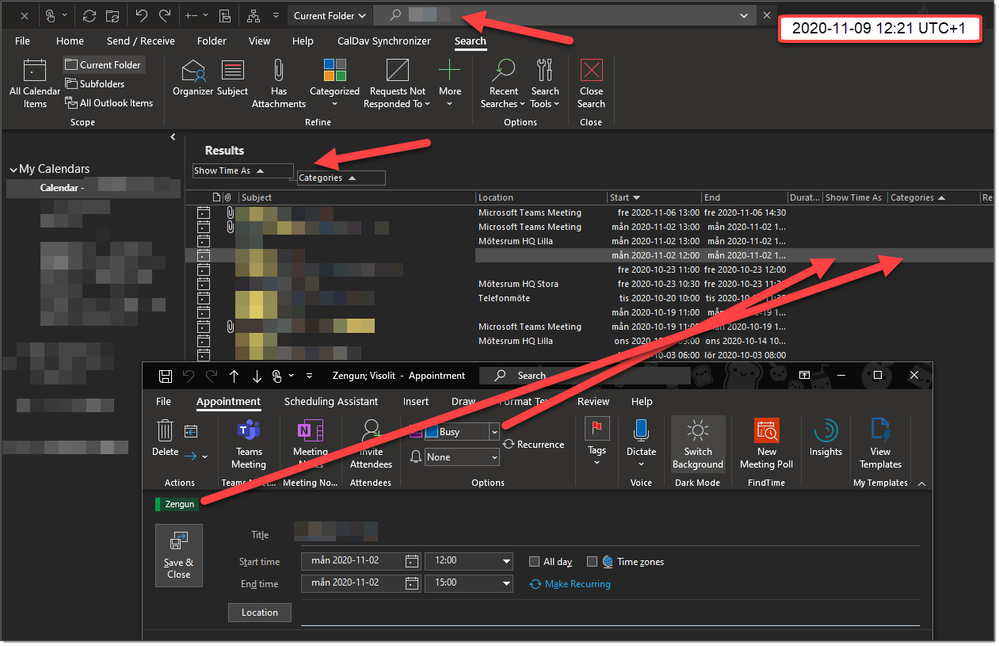Enable the Time zones checkbox
Viewport: 999px width, 646px height.
[x=592, y=562]
